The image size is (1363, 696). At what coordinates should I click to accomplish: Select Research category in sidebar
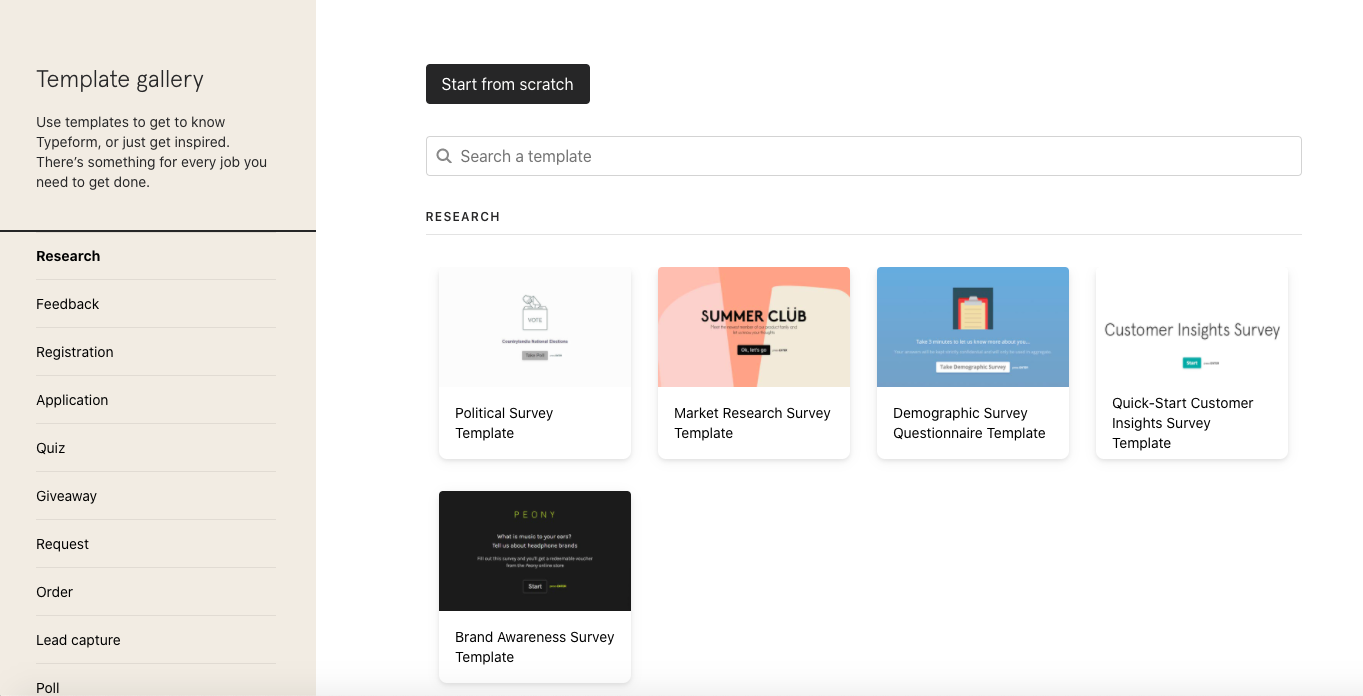click(x=68, y=256)
